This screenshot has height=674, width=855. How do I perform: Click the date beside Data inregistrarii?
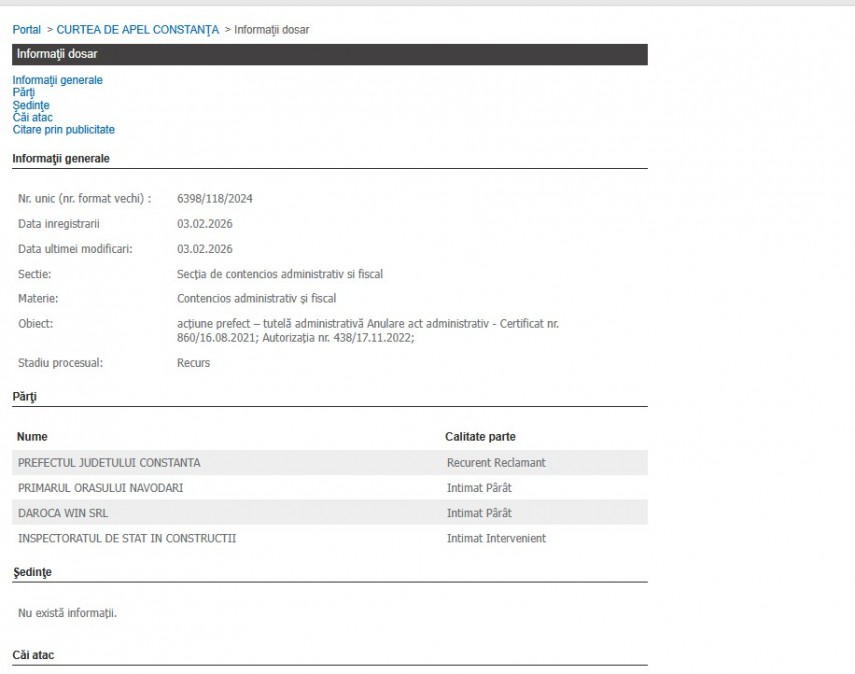pyautogui.click(x=198, y=224)
